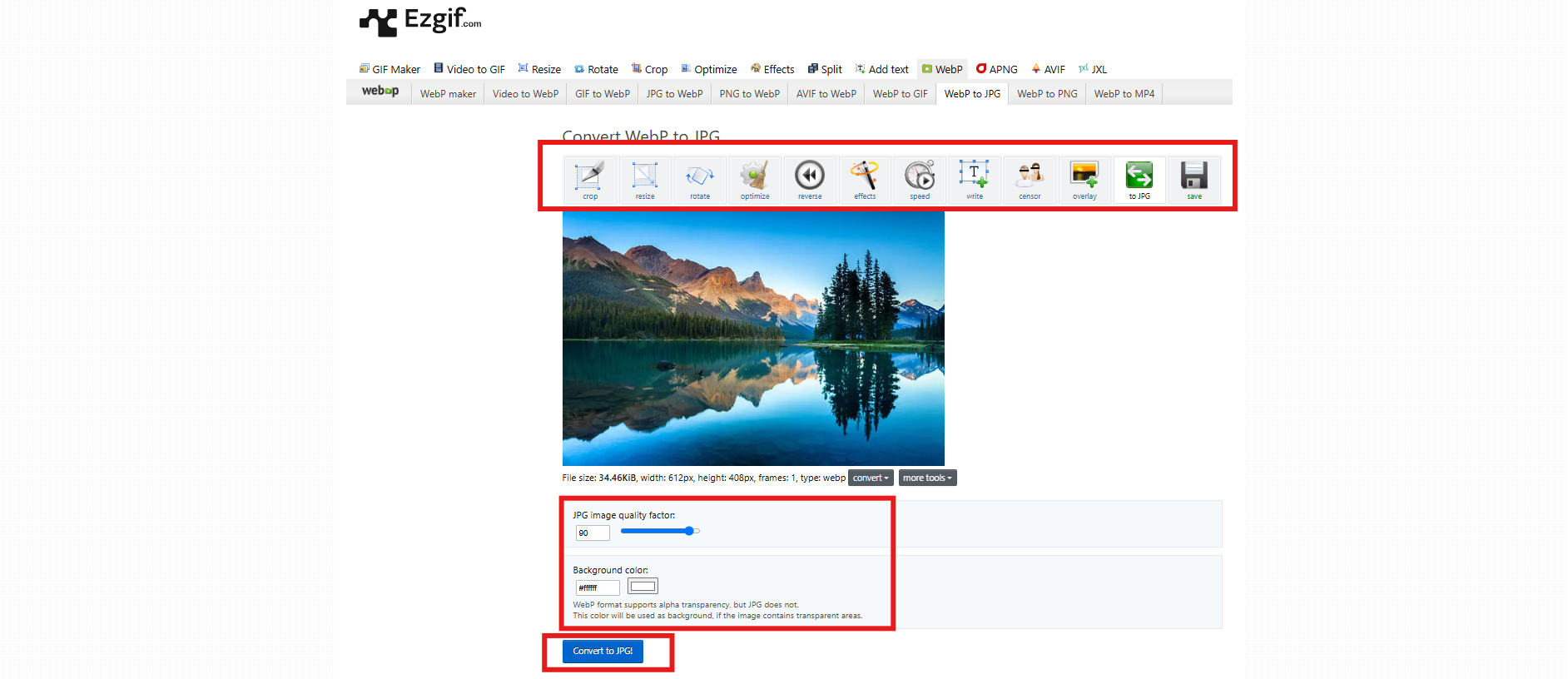Focus the JPG quality factor number field

(593, 533)
